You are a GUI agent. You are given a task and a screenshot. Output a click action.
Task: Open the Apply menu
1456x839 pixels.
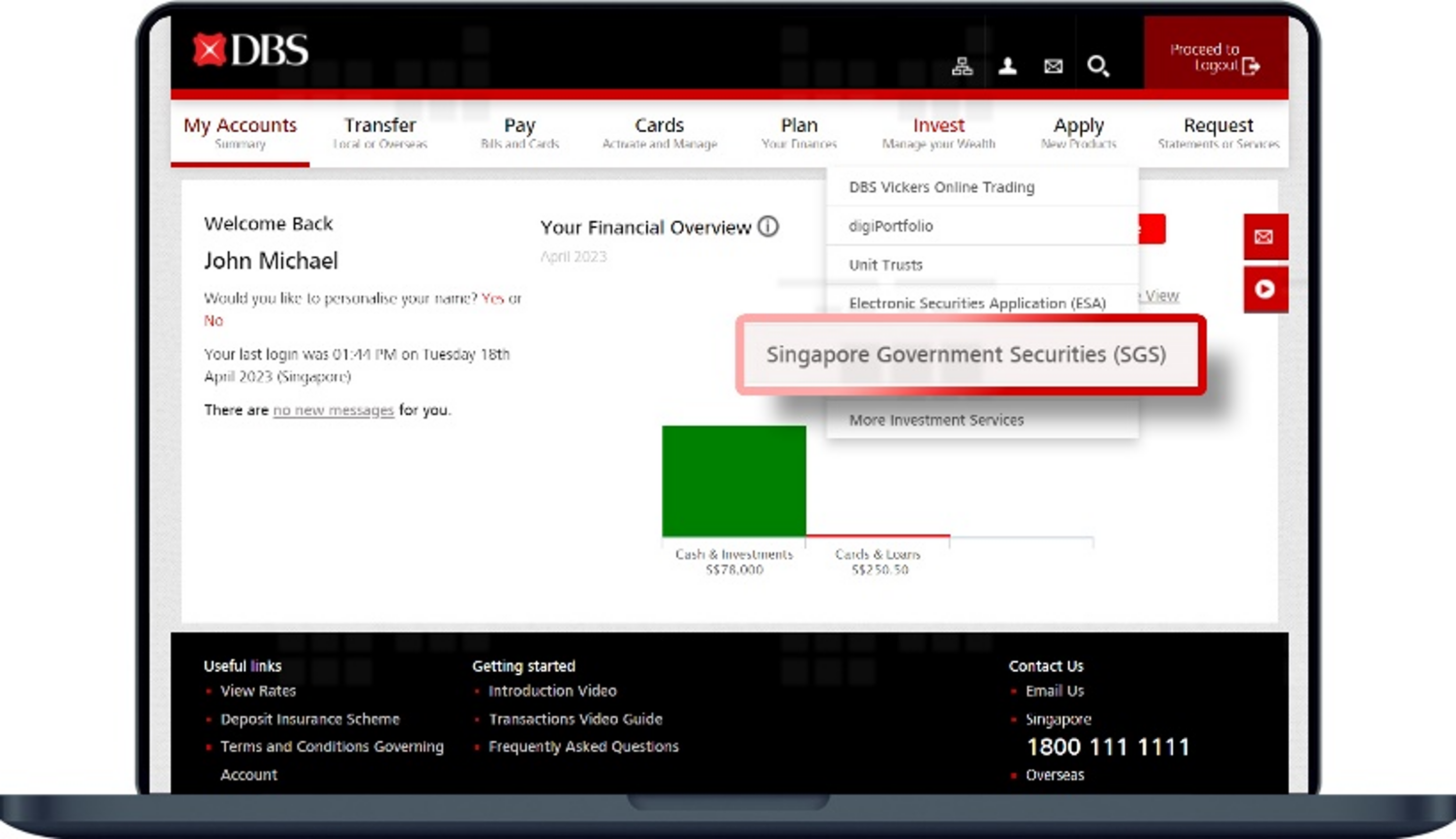pos(1079,133)
